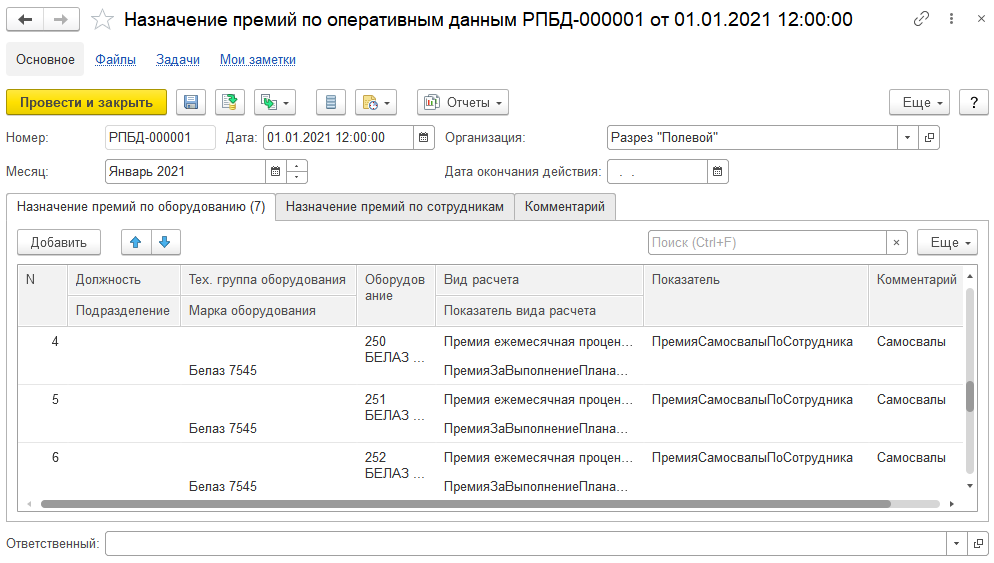
Task: Decrease month with spinner down arrow
Action: [x=297, y=177]
